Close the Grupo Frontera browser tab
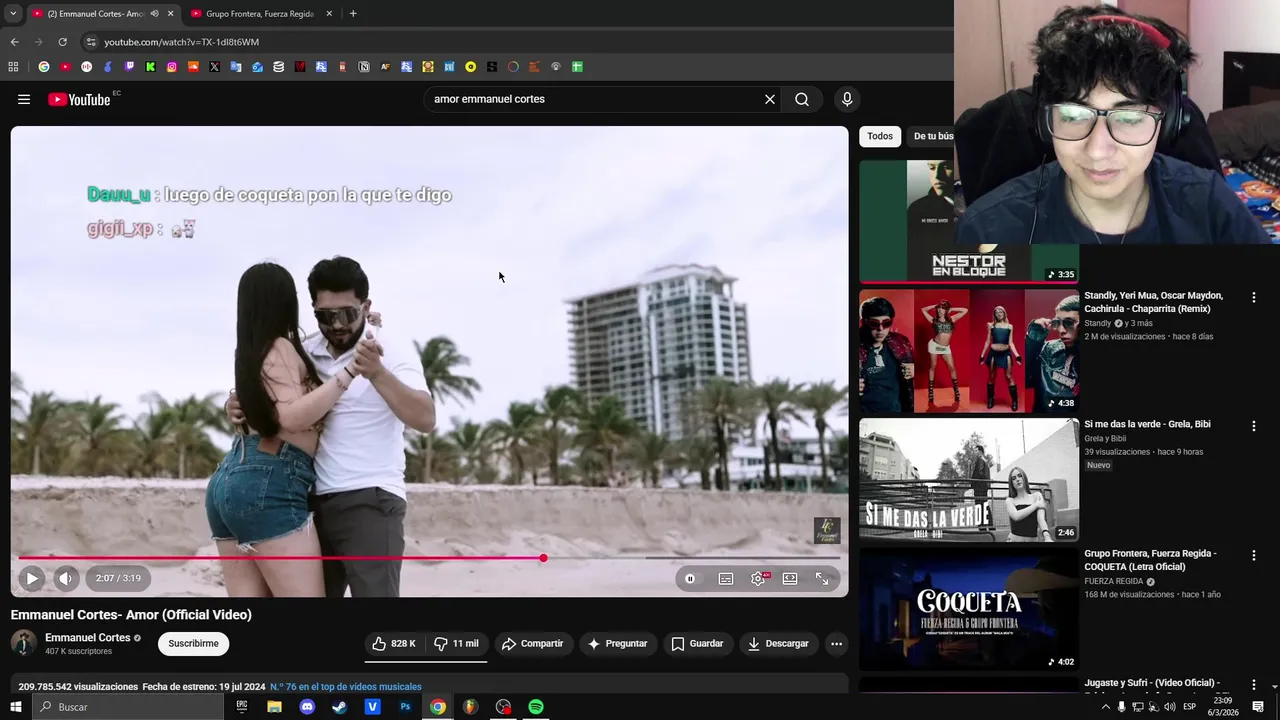1280x720 pixels. pos(328,14)
